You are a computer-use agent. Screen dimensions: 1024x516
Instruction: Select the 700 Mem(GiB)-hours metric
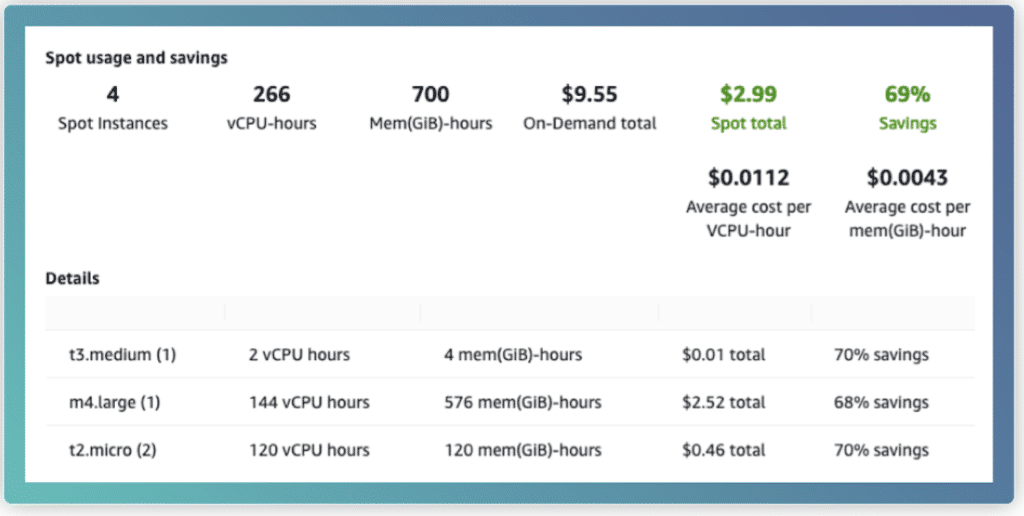tap(430, 95)
